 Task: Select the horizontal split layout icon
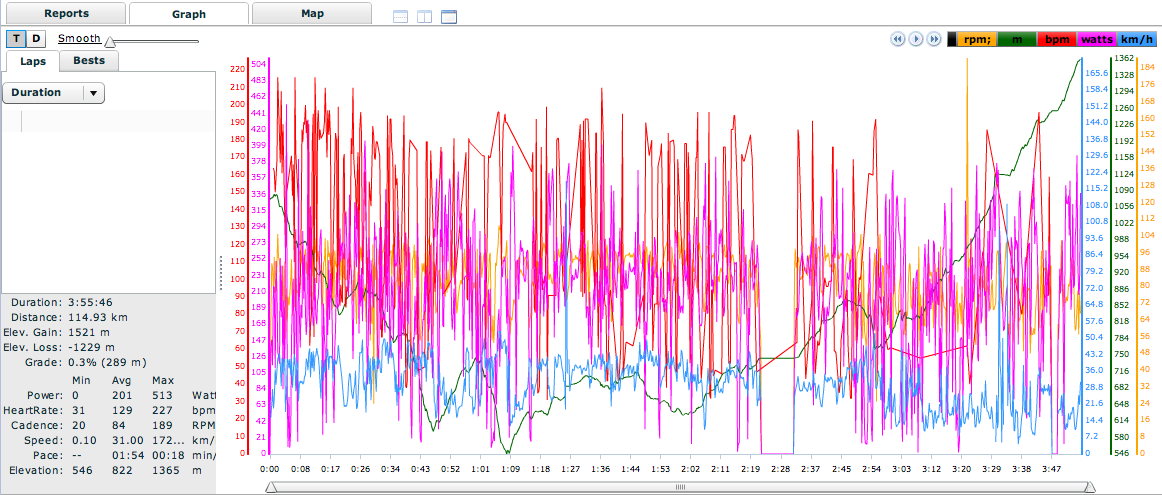coord(400,17)
